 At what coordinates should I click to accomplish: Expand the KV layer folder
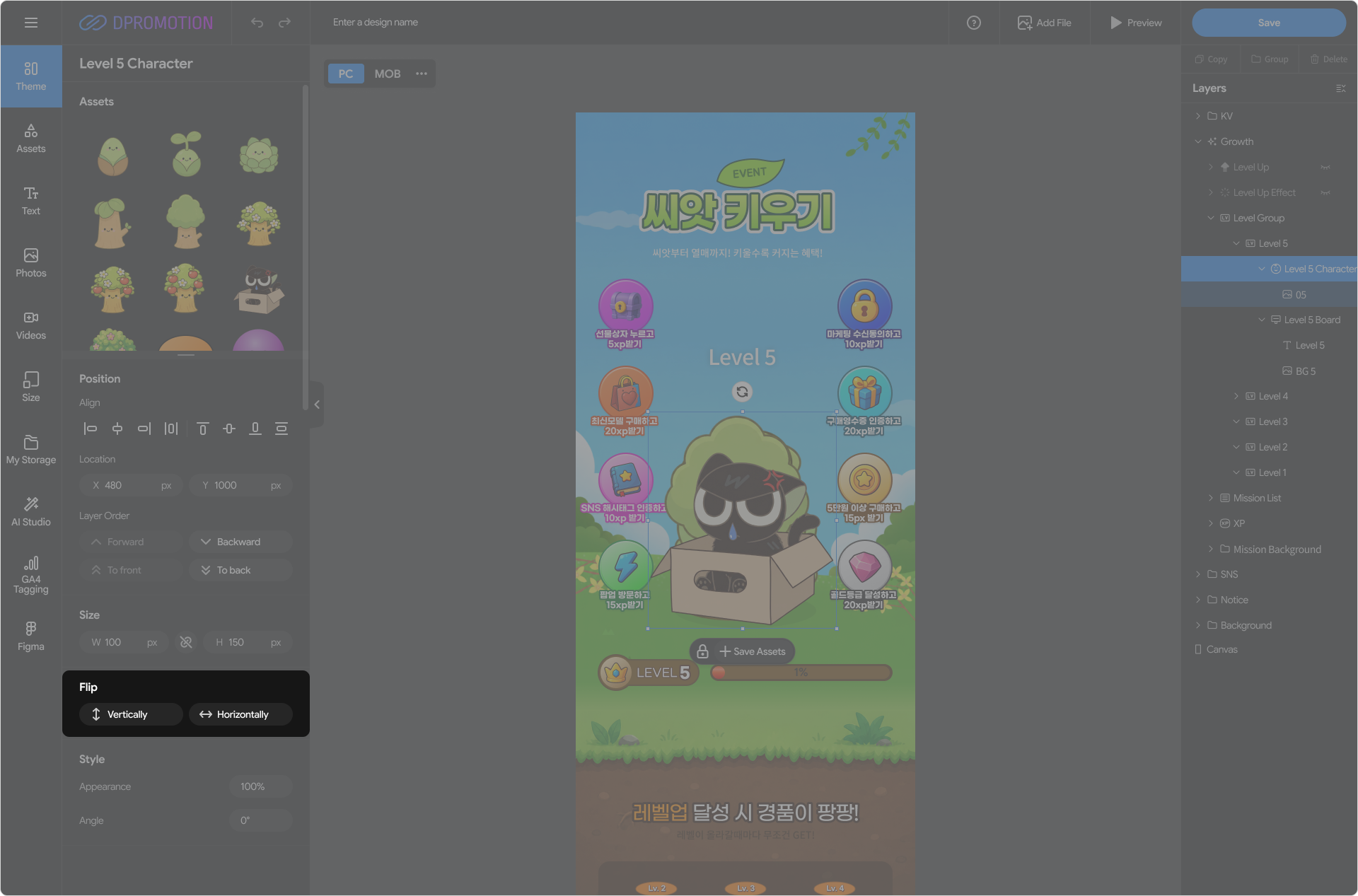(x=1197, y=116)
